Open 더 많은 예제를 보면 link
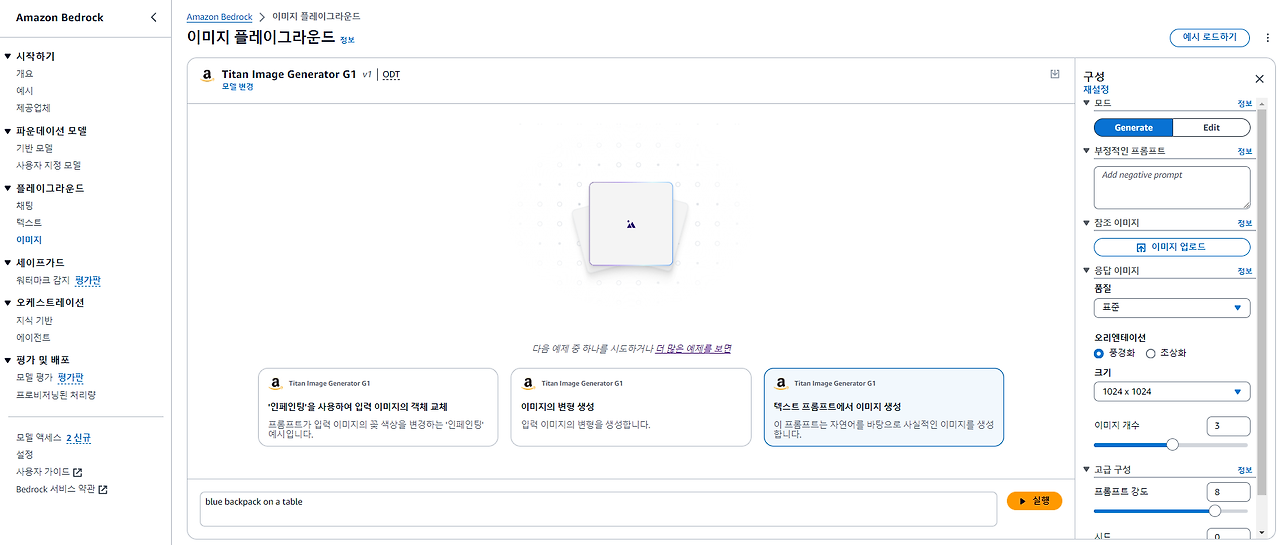Viewport: 1280px width, 545px height. (x=693, y=349)
